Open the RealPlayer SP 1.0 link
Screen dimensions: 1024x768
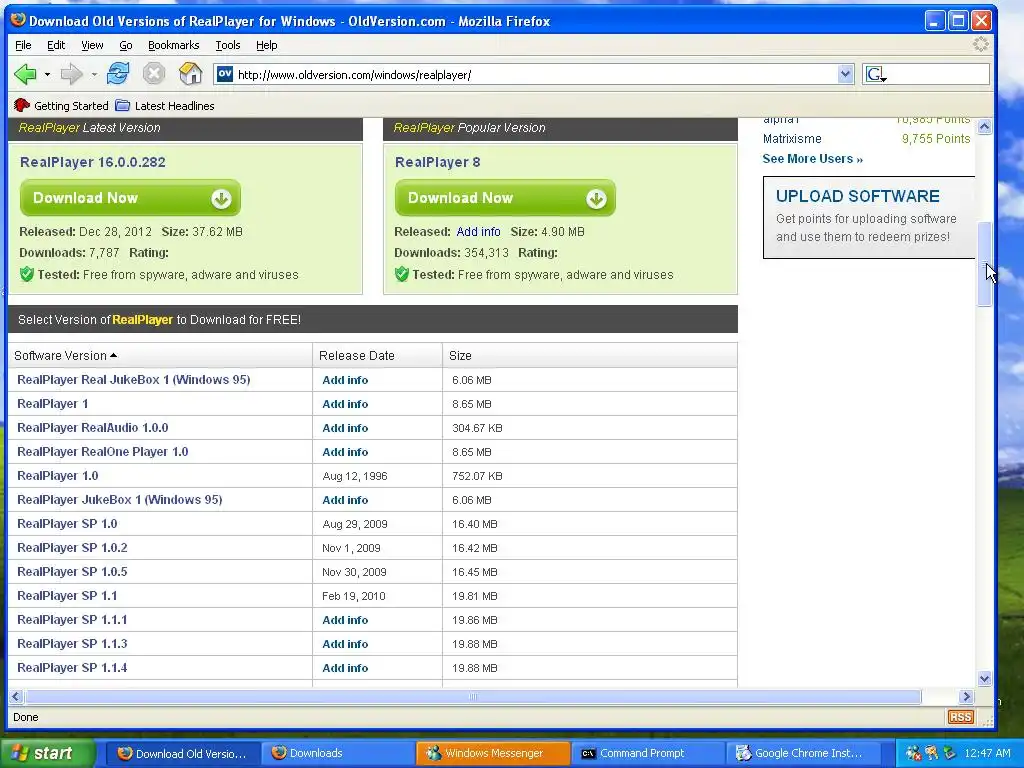pyautogui.click(x=67, y=524)
